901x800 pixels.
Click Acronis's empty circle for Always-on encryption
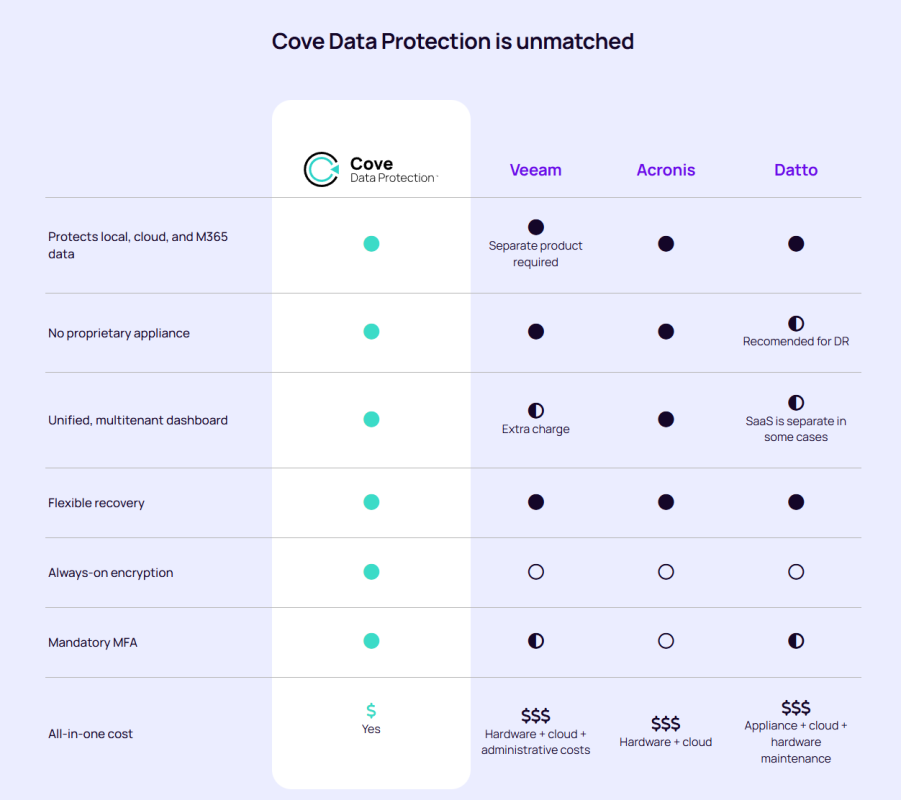pos(666,572)
